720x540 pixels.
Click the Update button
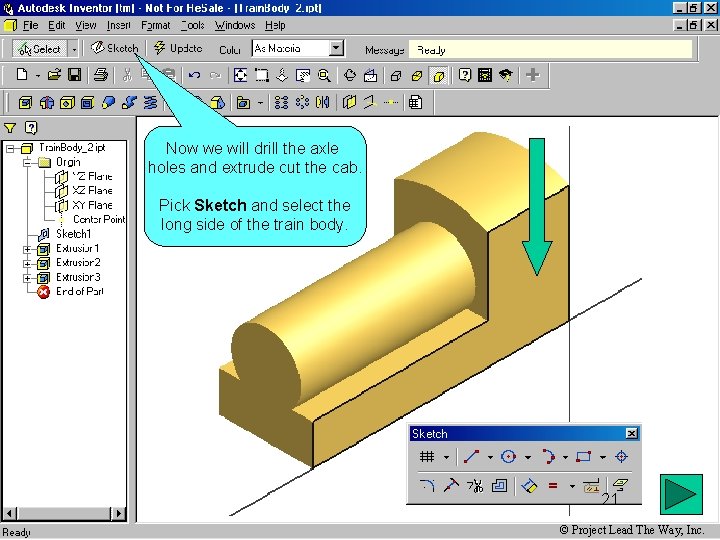[x=178, y=48]
